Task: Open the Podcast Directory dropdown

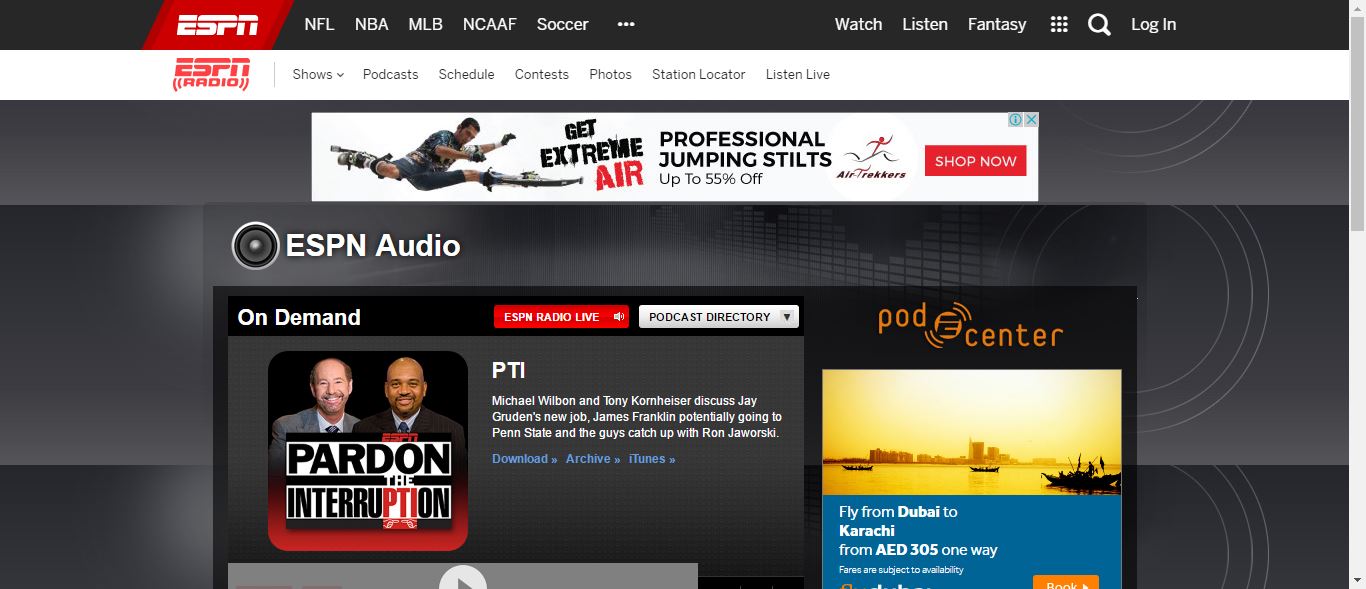Action: (x=719, y=317)
